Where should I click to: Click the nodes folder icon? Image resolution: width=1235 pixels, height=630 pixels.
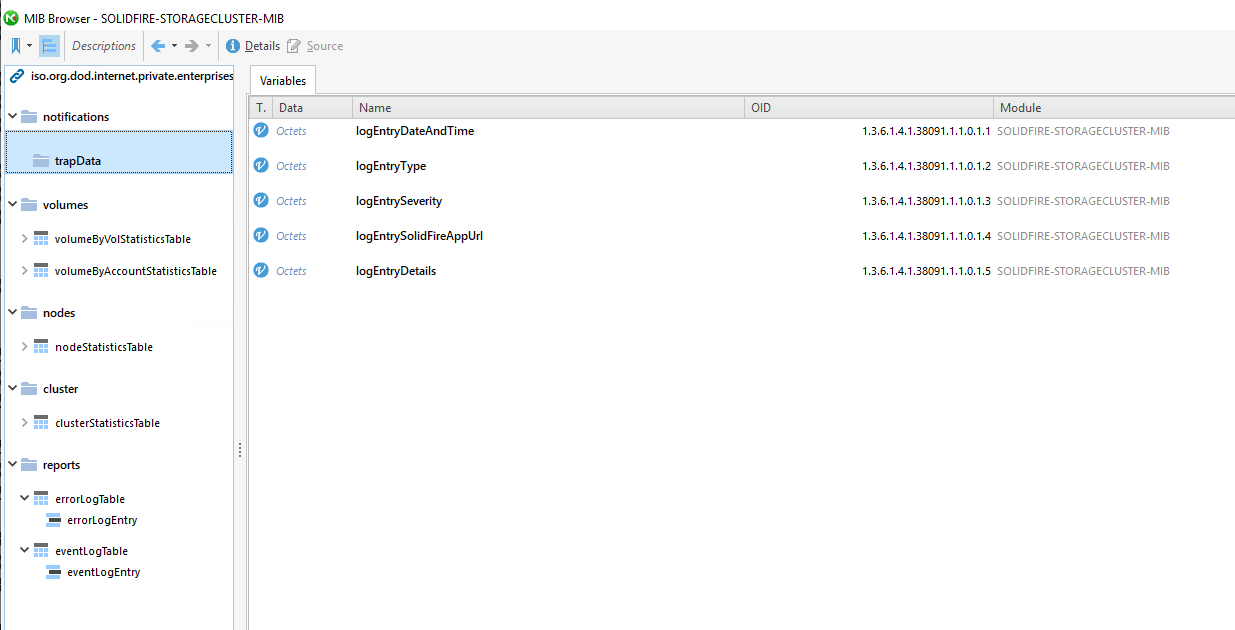tap(28, 313)
